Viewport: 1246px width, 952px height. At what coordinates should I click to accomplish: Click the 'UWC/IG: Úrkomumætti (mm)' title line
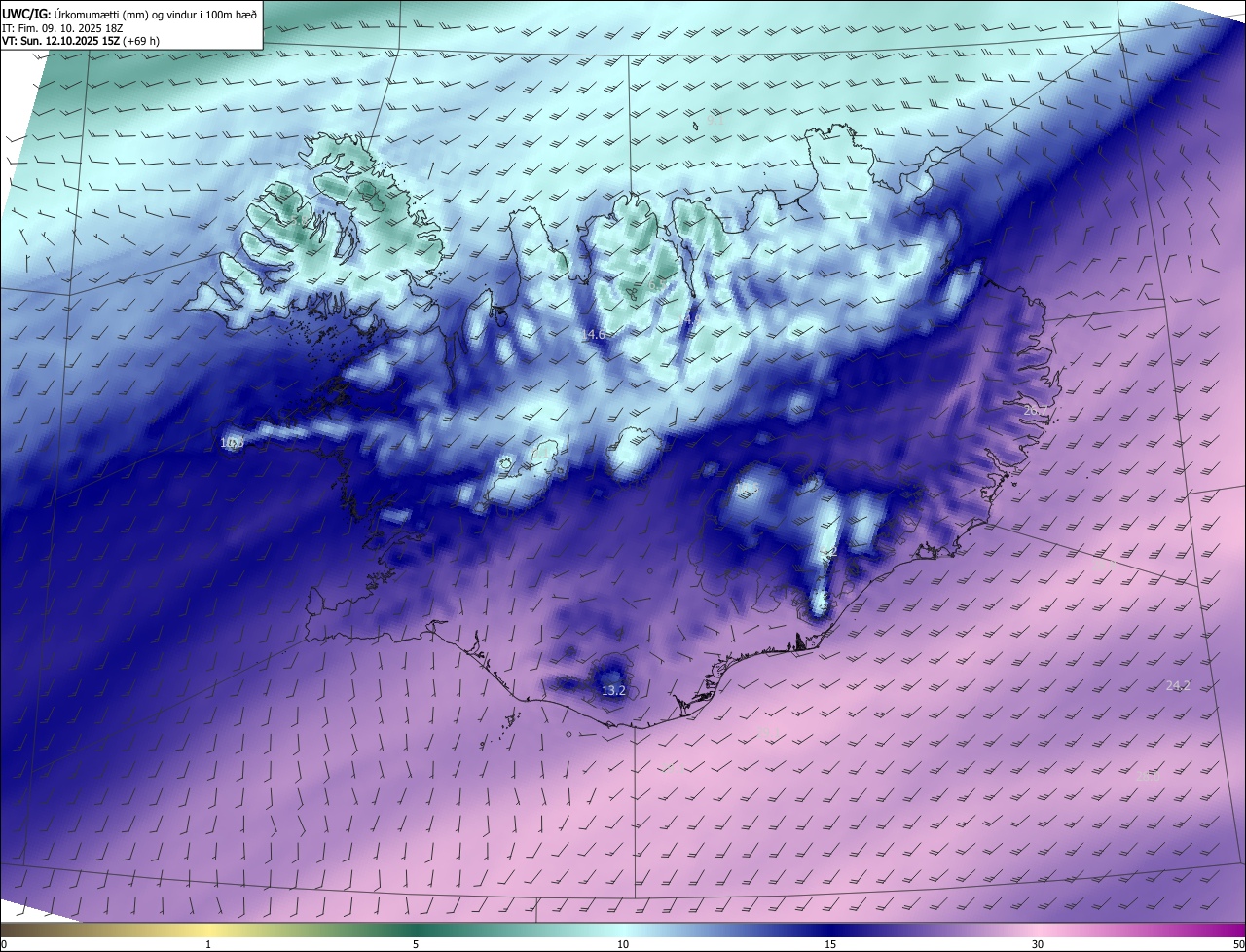pos(129,14)
